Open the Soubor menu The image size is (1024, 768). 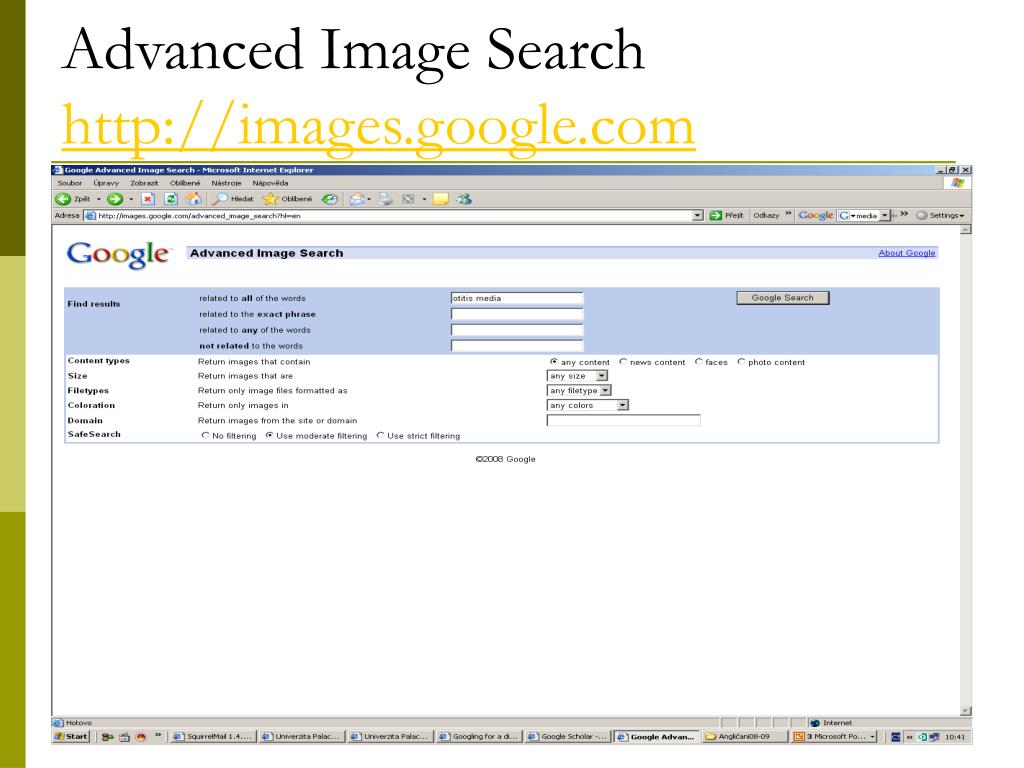(x=69, y=183)
